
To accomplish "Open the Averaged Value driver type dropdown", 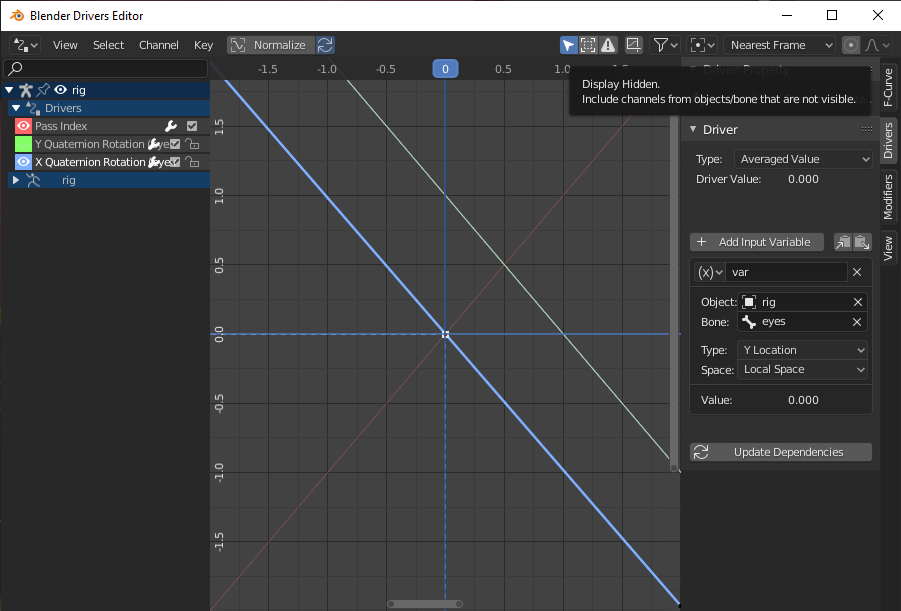I will [803, 159].
